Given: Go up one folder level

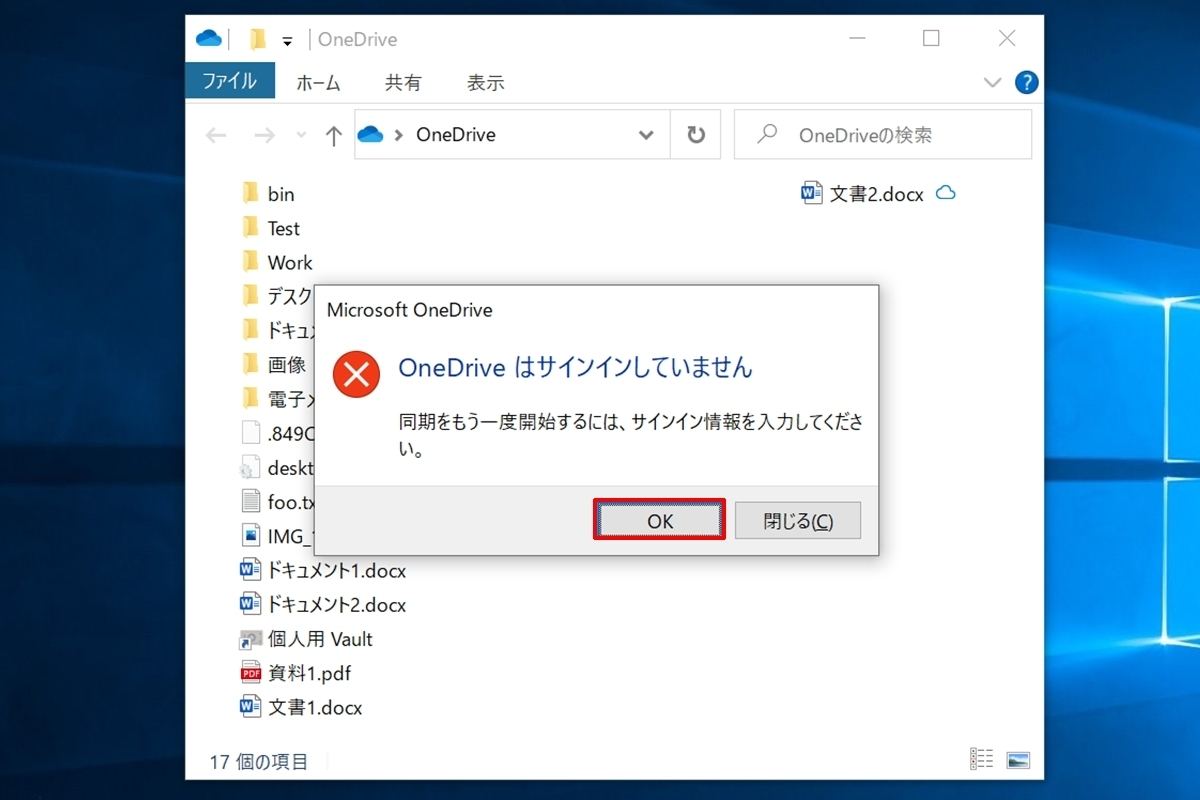Looking at the screenshot, I should pos(334,135).
